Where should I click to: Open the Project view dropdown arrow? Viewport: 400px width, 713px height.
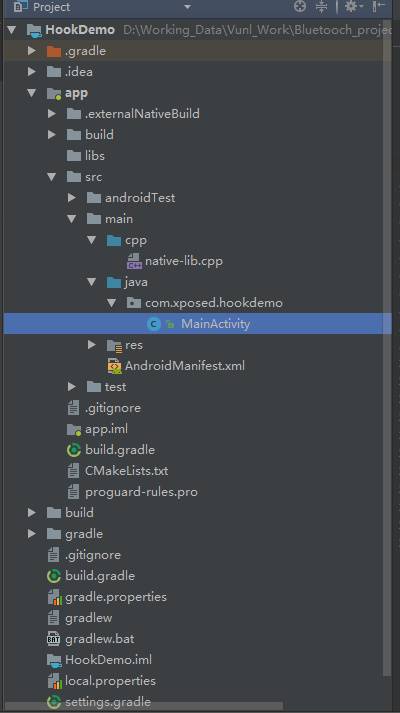point(187,7)
